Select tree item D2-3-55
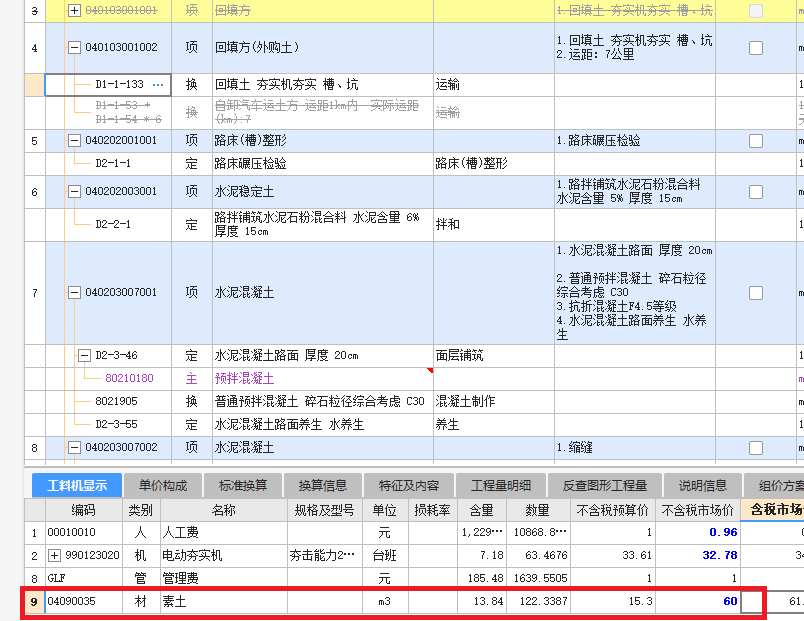The height and width of the screenshot is (621, 804). 116,425
